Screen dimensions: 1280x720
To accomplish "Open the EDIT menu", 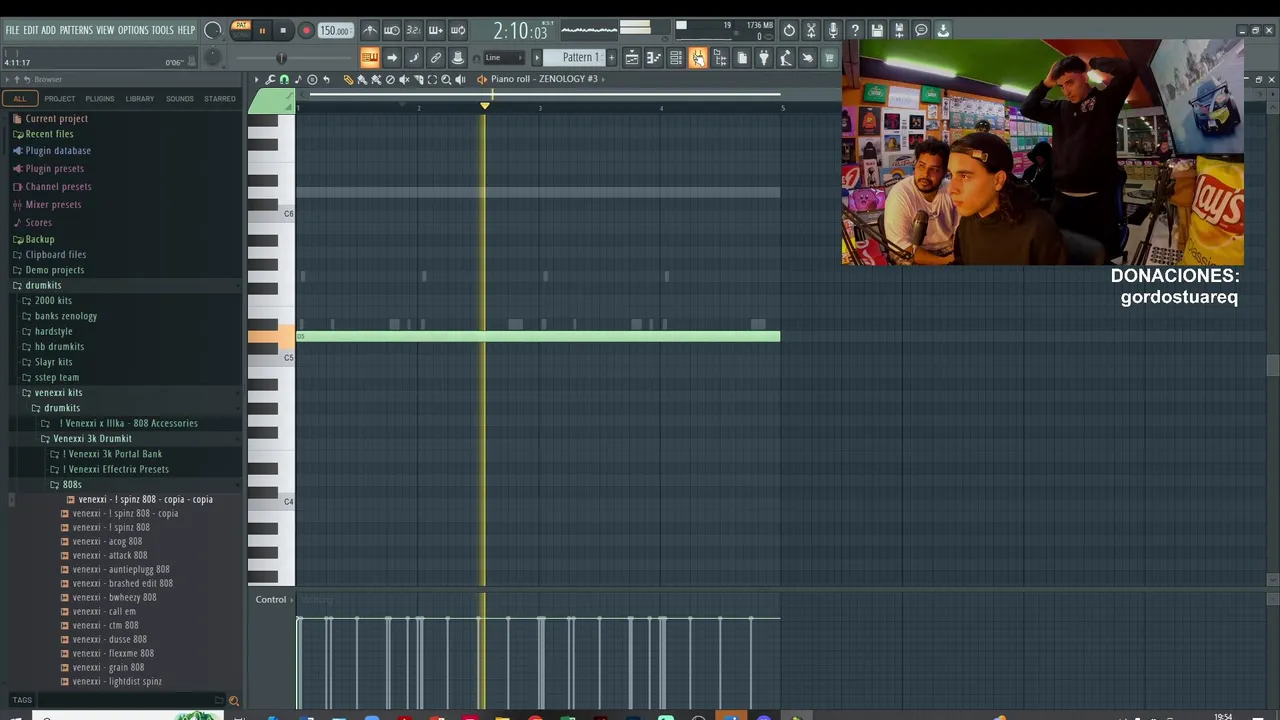I will pyautogui.click(x=30, y=30).
